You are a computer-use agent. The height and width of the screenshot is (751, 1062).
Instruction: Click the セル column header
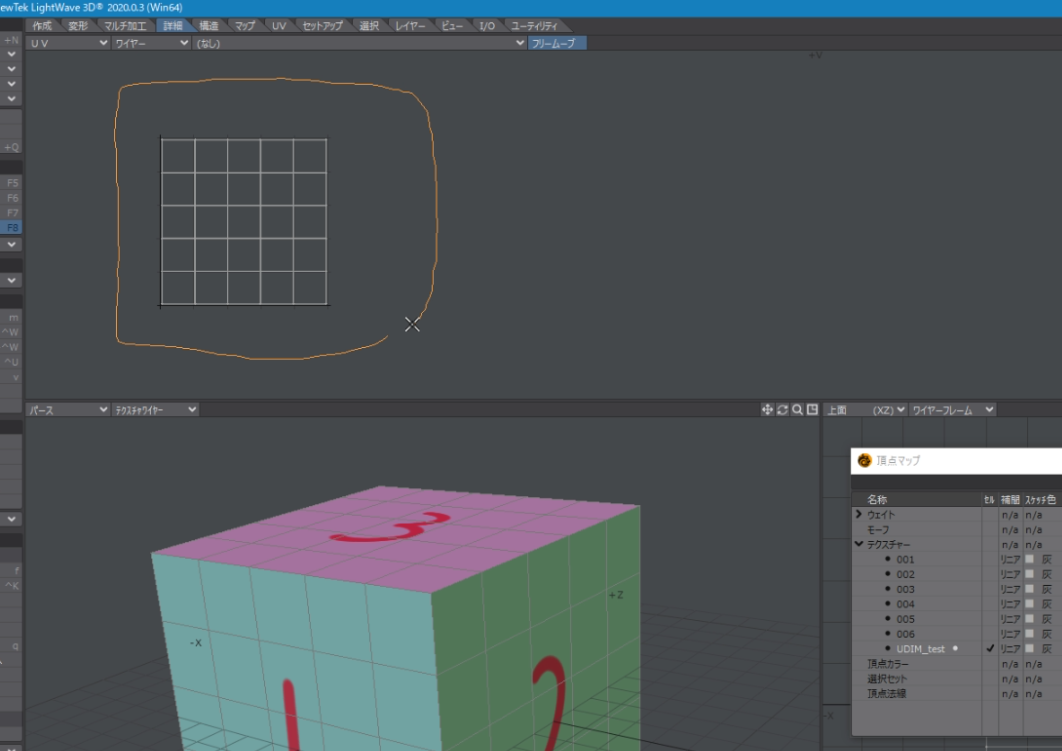990,500
